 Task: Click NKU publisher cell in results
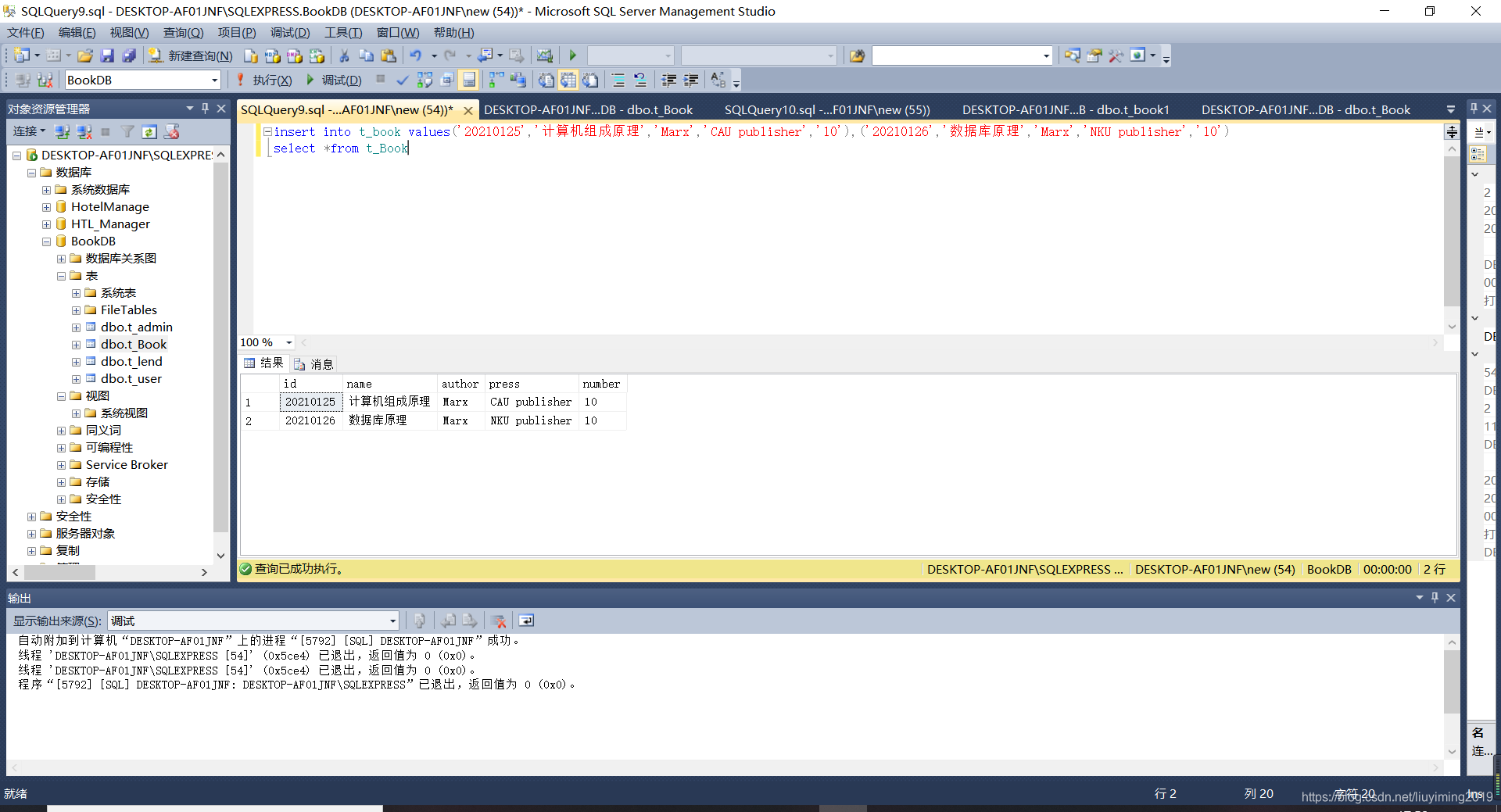tap(531, 420)
